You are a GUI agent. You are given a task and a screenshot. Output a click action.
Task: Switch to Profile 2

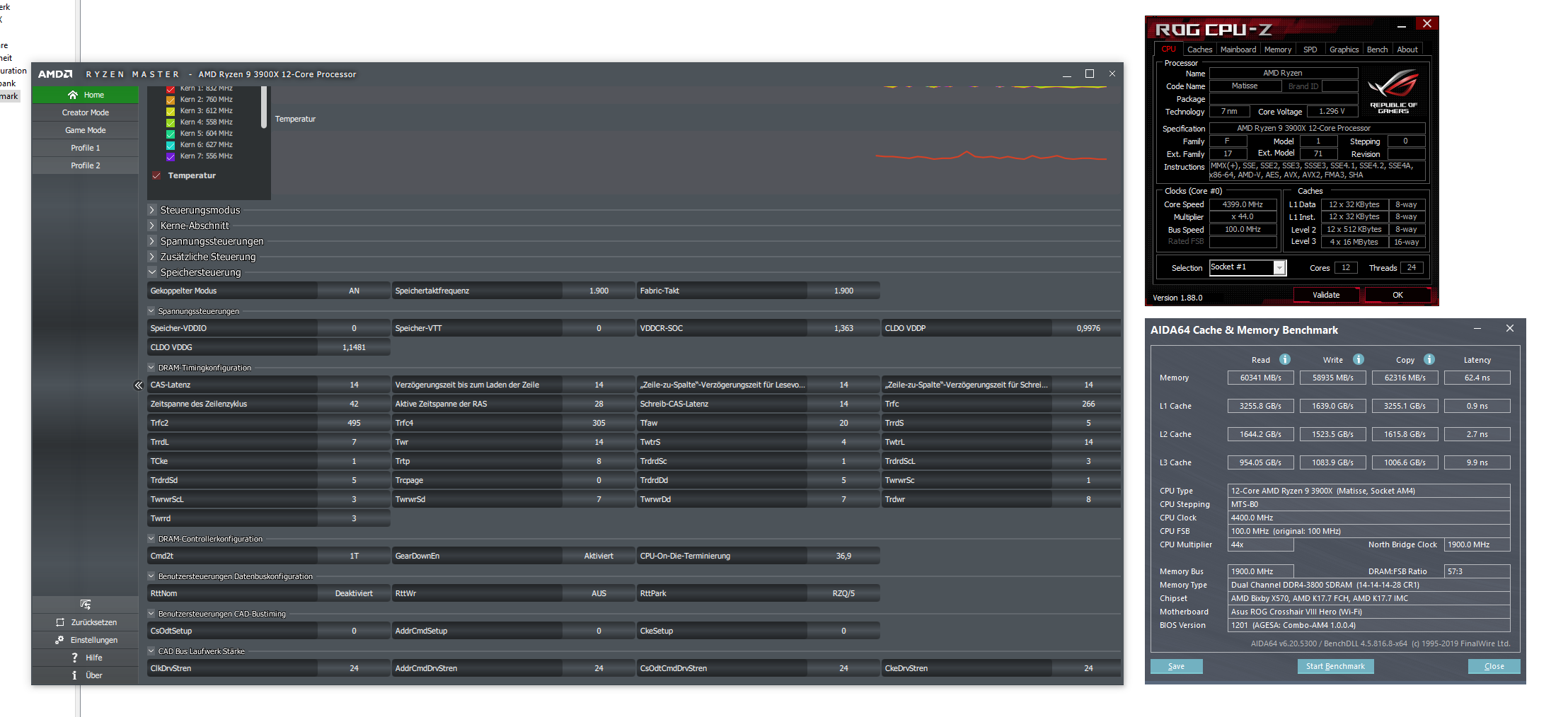click(x=85, y=165)
